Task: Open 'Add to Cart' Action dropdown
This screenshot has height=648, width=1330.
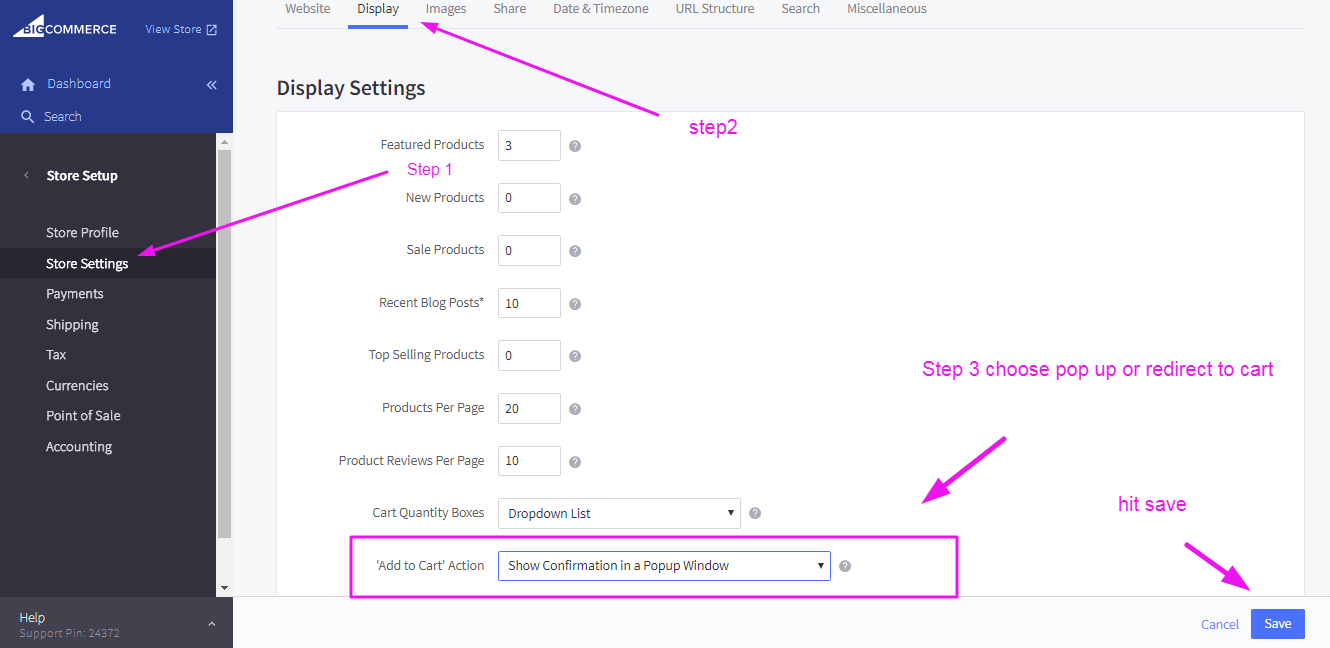Action: coord(664,566)
